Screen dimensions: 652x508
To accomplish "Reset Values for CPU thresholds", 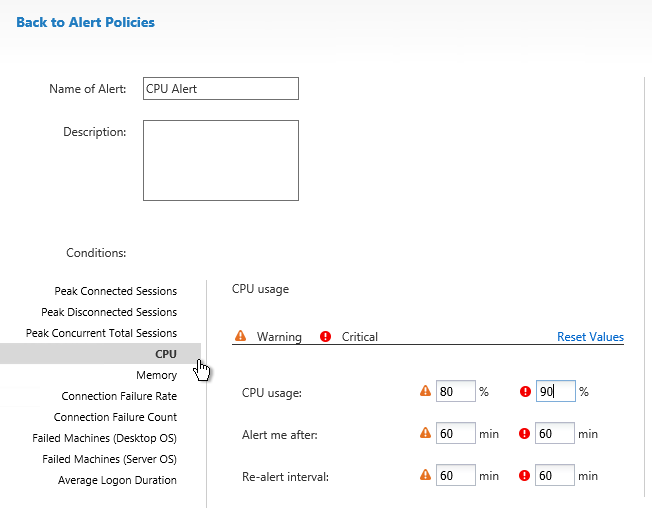I will [x=590, y=337].
